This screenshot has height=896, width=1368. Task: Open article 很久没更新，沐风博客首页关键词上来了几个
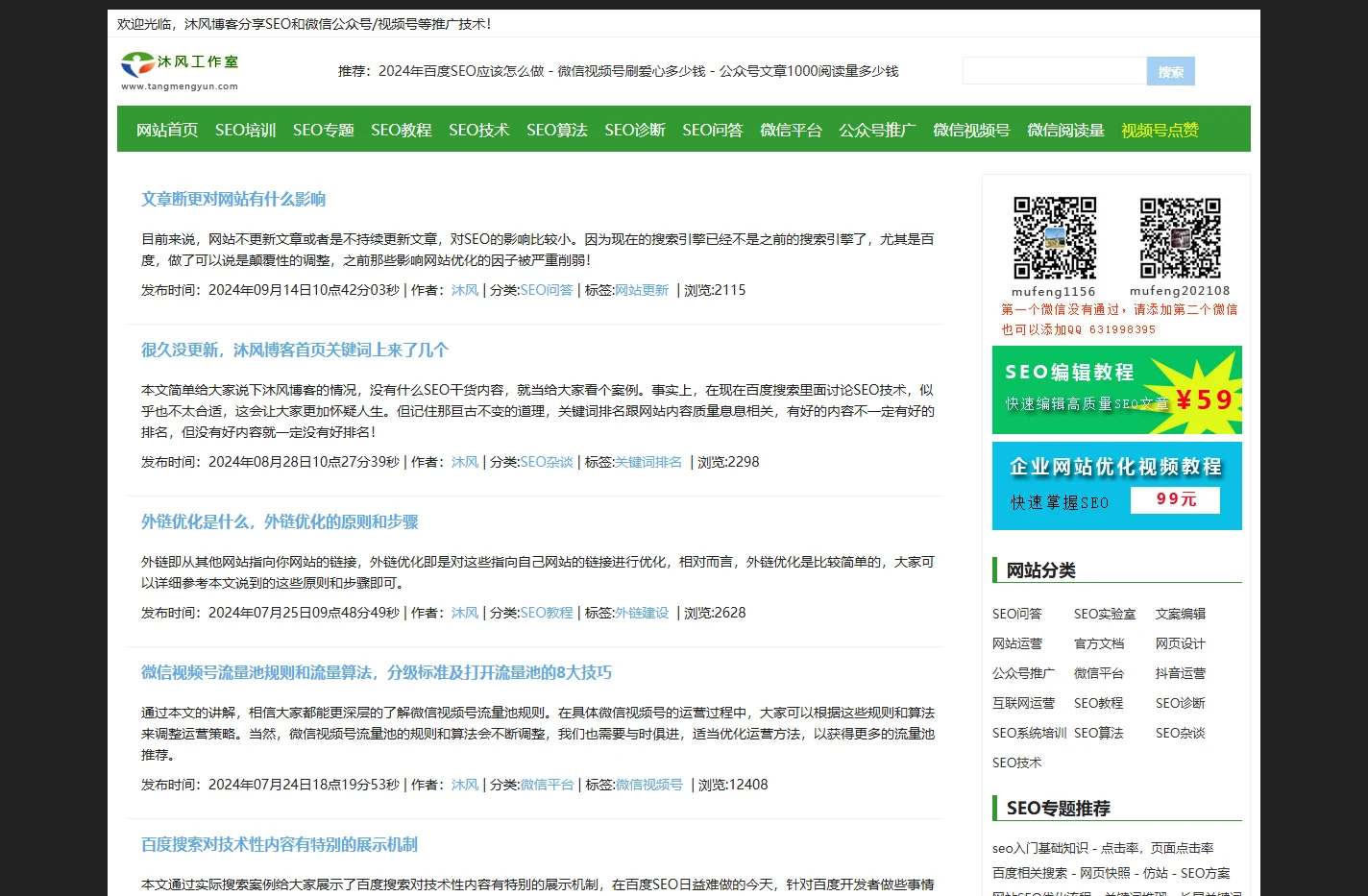pyautogui.click(x=295, y=350)
